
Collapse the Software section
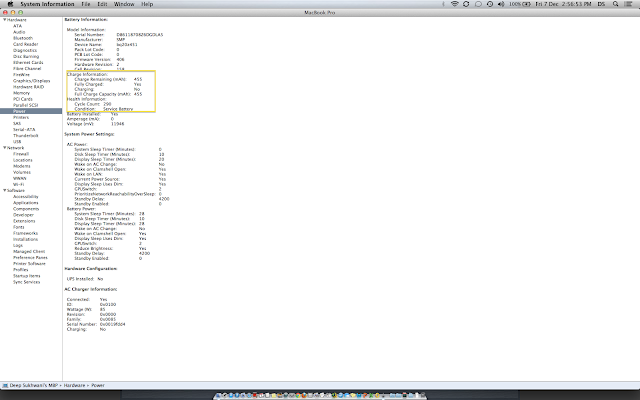click(4, 191)
